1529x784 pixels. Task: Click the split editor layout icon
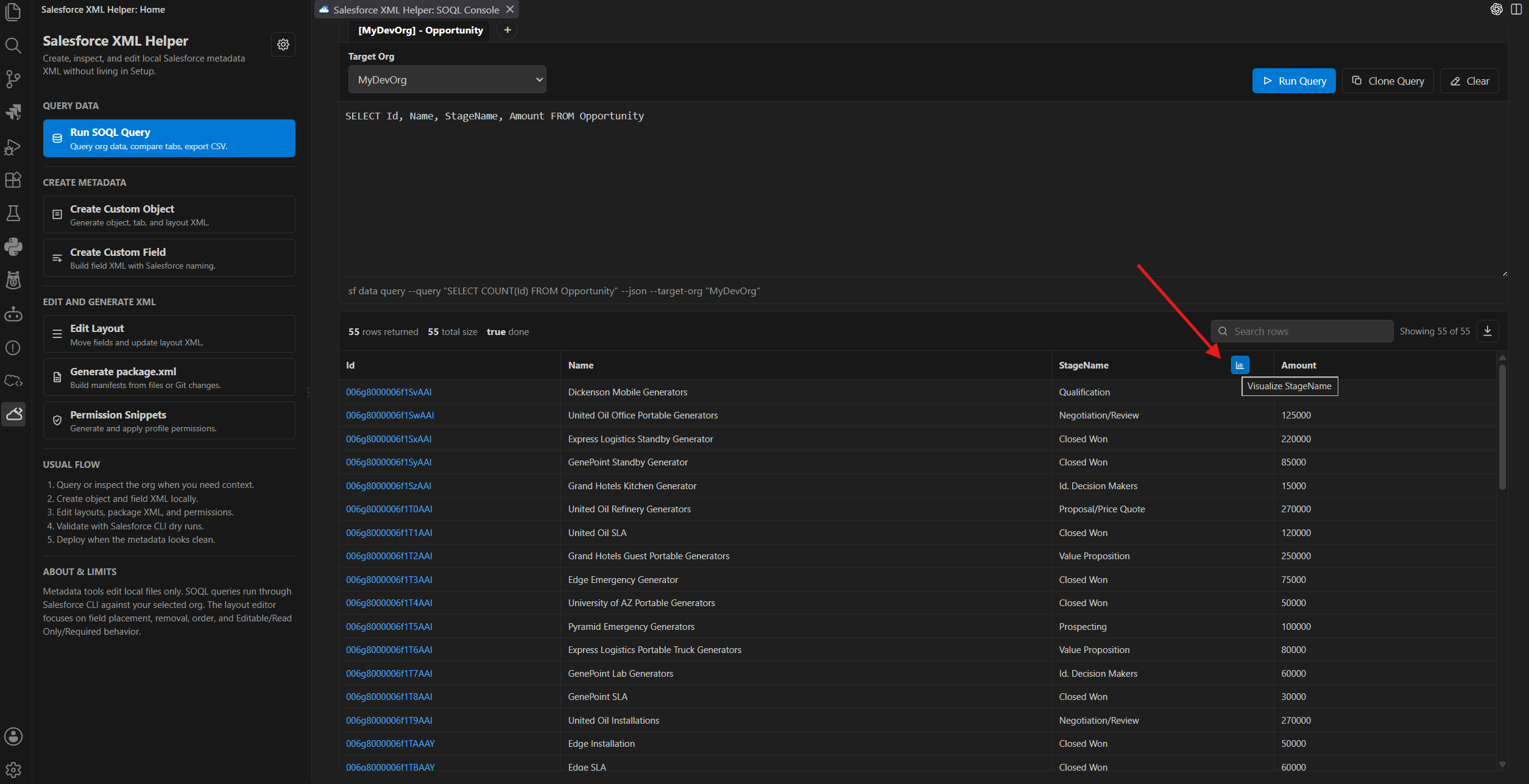click(x=1516, y=9)
